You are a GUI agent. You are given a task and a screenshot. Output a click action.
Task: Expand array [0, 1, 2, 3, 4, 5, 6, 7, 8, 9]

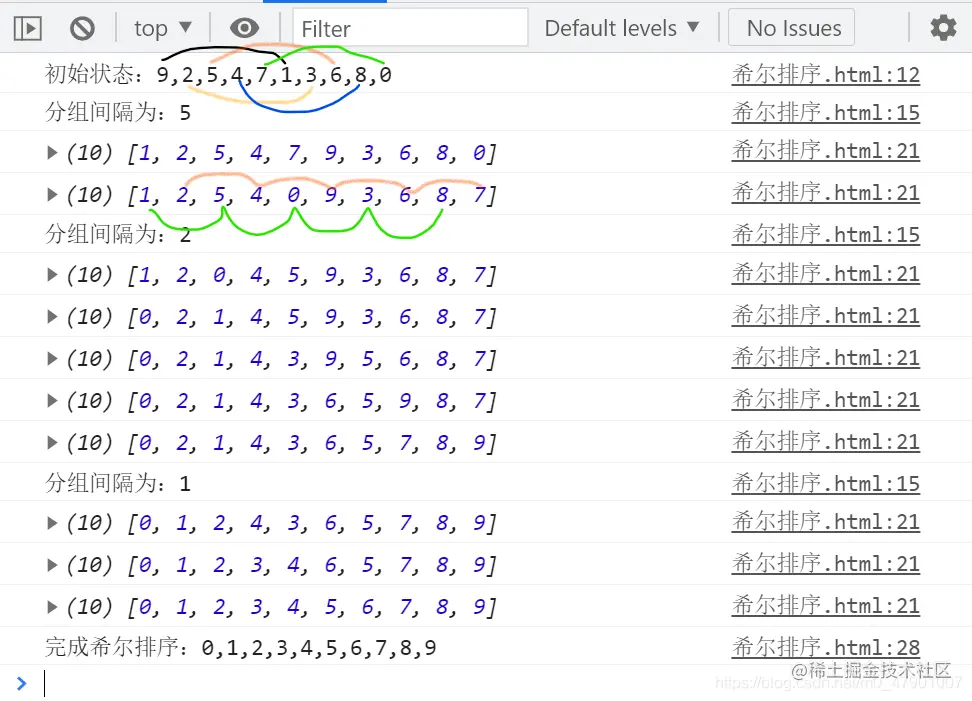coord(52,607)
